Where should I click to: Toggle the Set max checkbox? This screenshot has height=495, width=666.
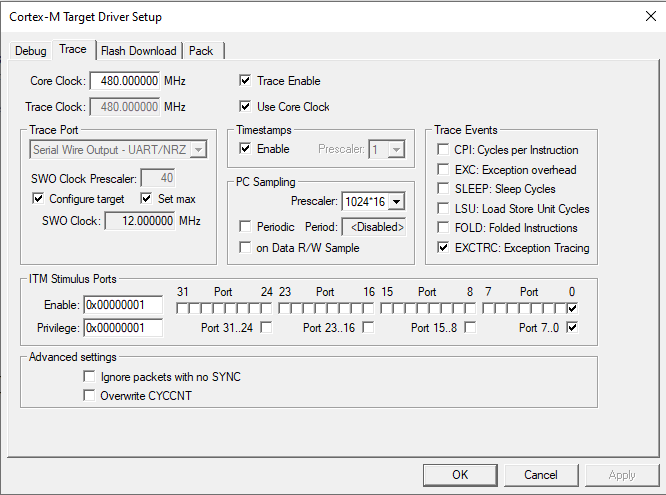pos(146,198)
